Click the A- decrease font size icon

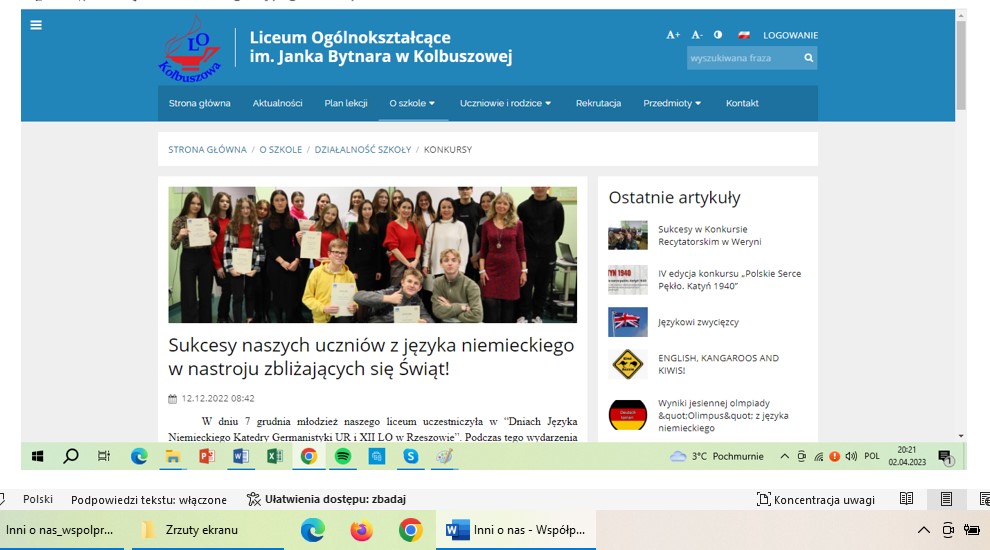(696, 35)
